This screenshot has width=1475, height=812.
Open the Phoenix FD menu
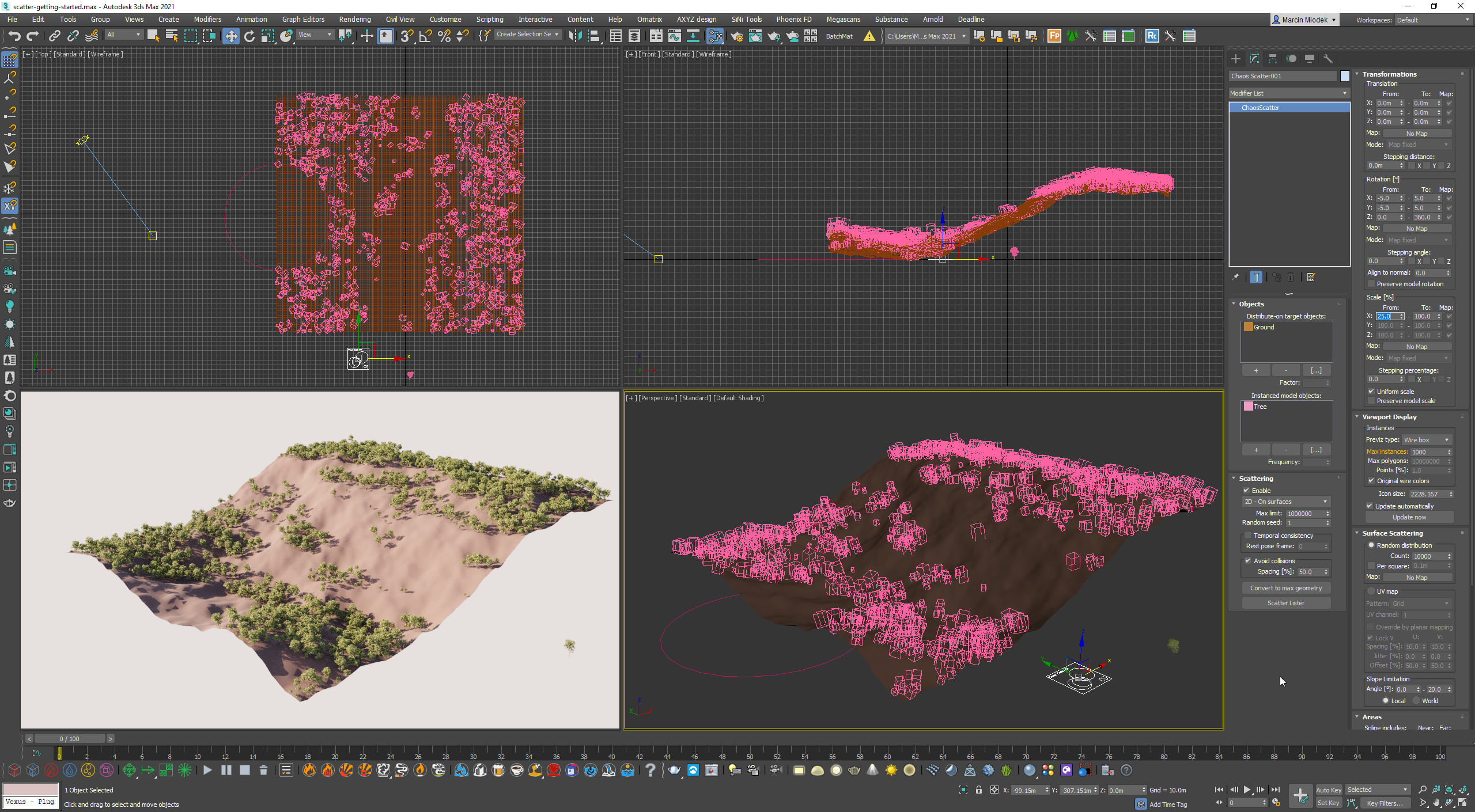793,20
